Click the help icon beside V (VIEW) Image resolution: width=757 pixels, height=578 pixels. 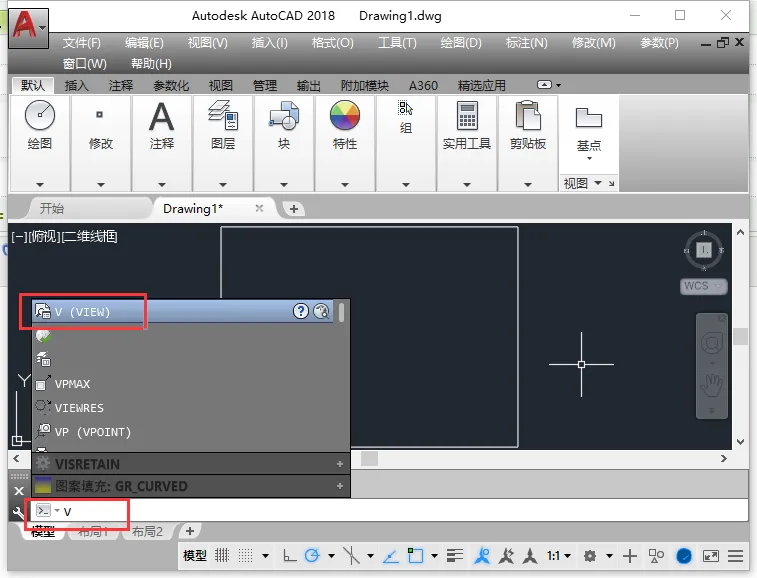point(300,311)
